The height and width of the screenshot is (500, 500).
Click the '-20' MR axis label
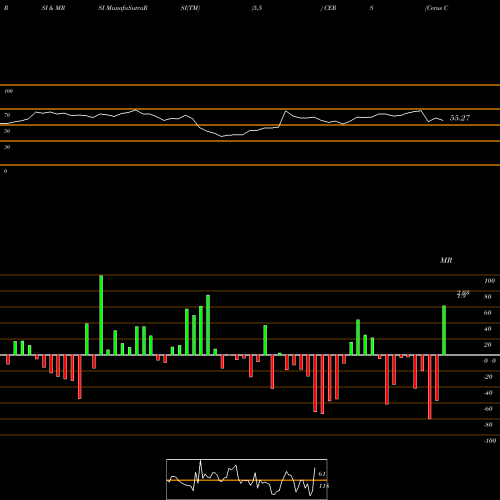coord(488,377)
